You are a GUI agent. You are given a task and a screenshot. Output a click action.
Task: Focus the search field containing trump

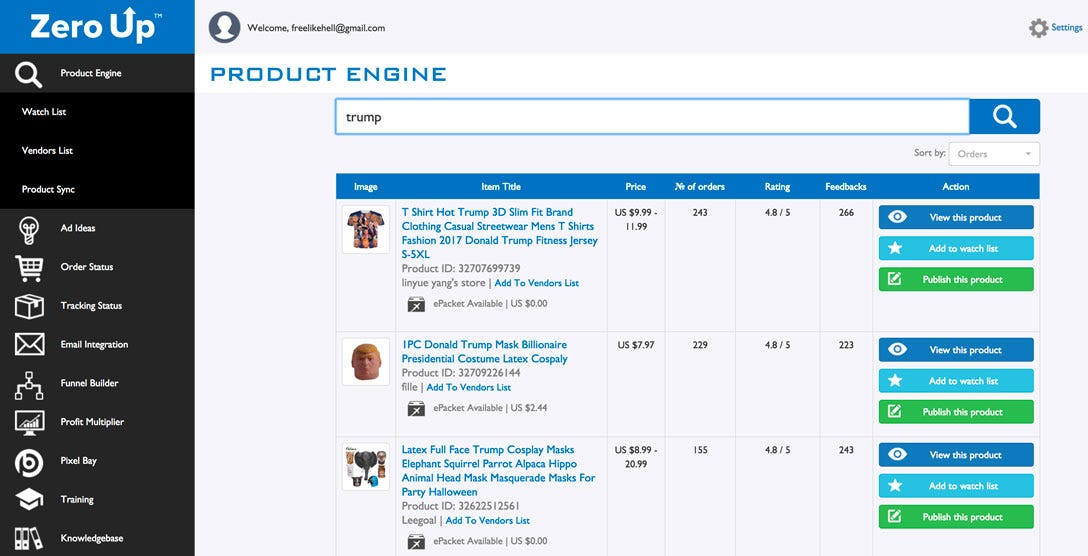click(652, 117)
